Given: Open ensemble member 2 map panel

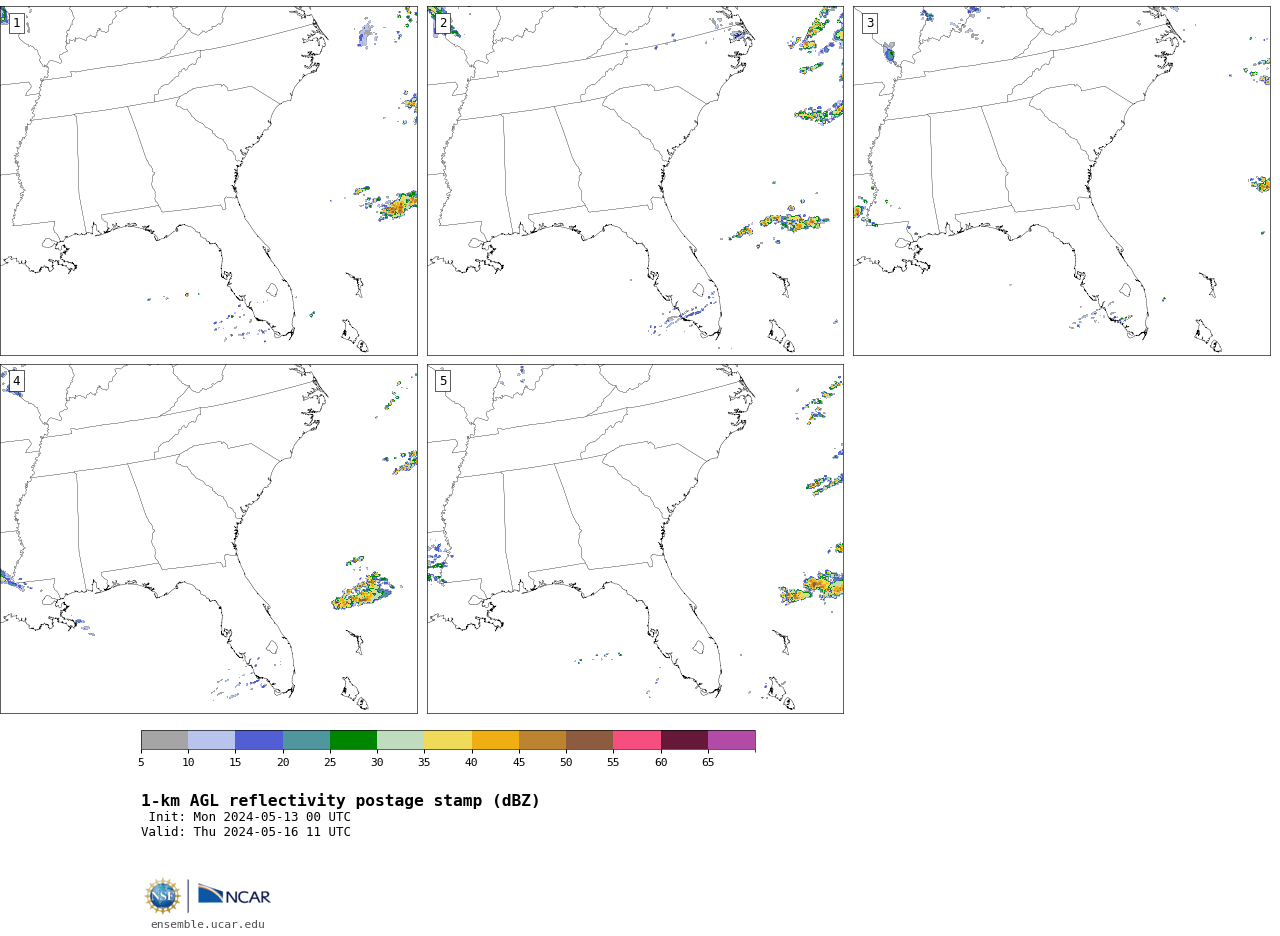Looking at the screenshot, I should point(635,181).
